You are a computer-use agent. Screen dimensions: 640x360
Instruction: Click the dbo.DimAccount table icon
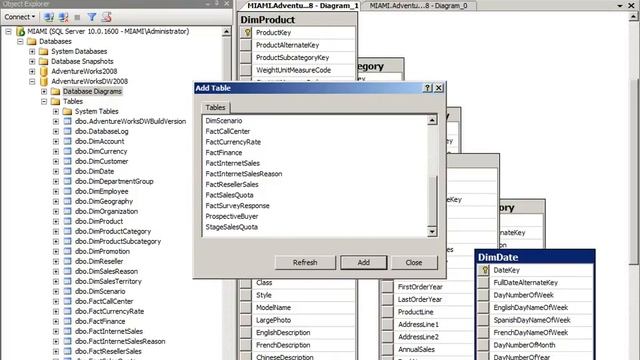click(x=67, y=141)
